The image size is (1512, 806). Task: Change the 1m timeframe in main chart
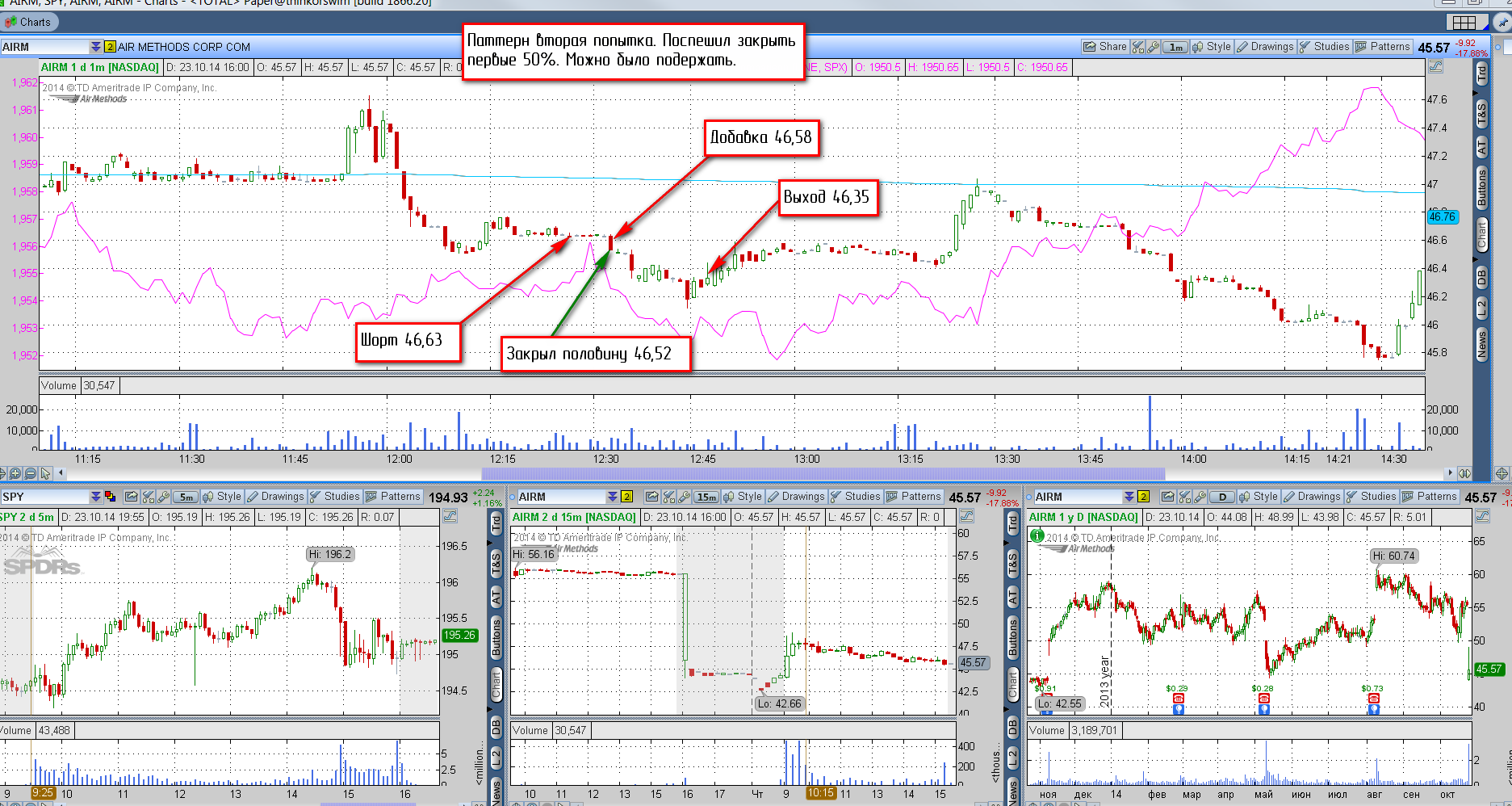tap(1176, 47)
